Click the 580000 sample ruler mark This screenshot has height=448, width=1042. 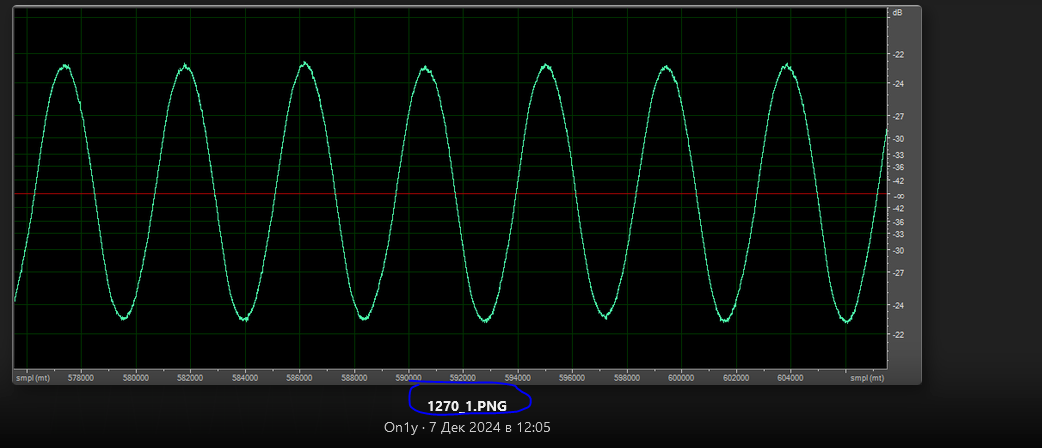coord(136,378)
